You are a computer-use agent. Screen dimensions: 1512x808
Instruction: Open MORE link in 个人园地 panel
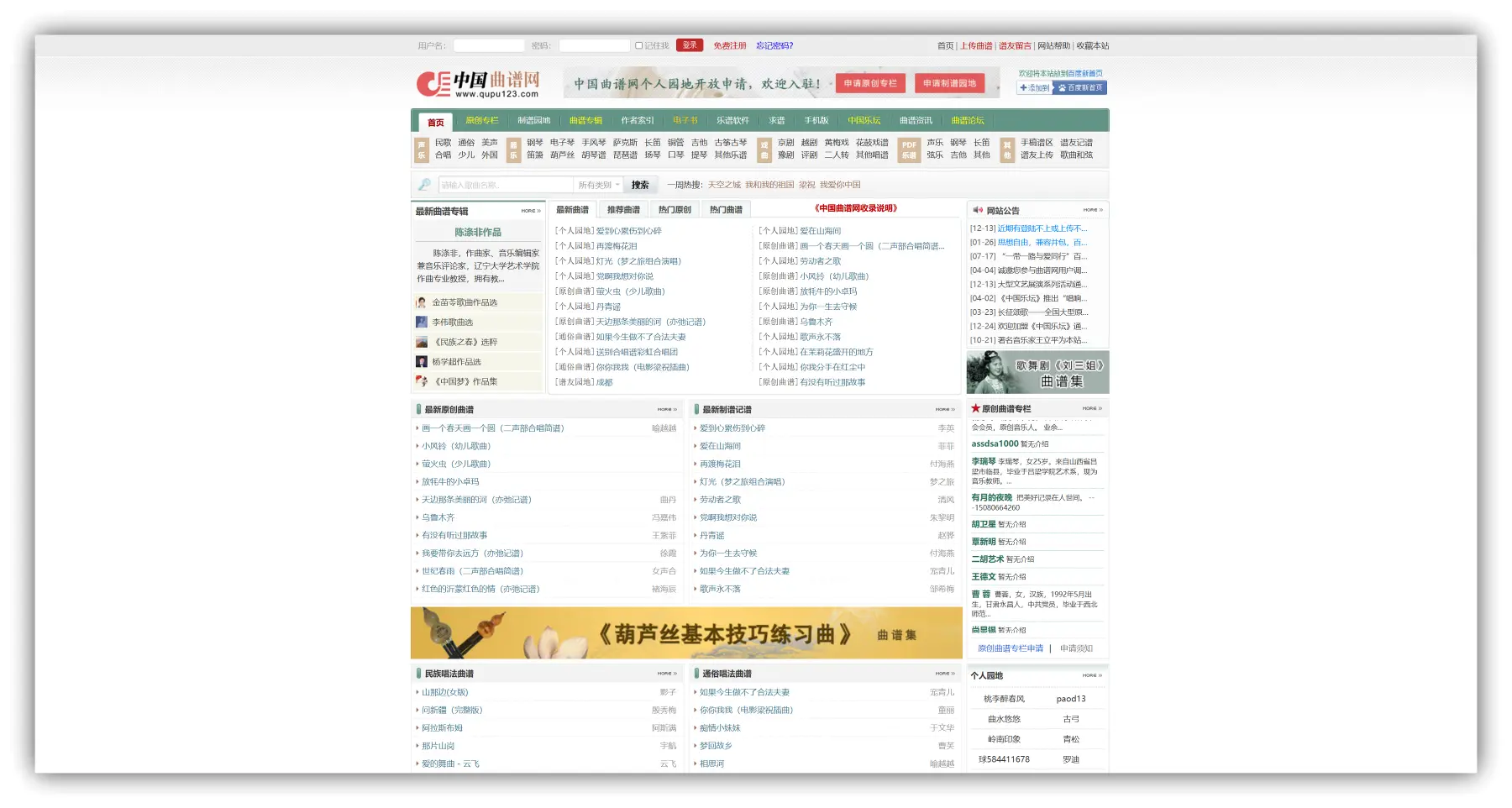(x=1092, y=675)
